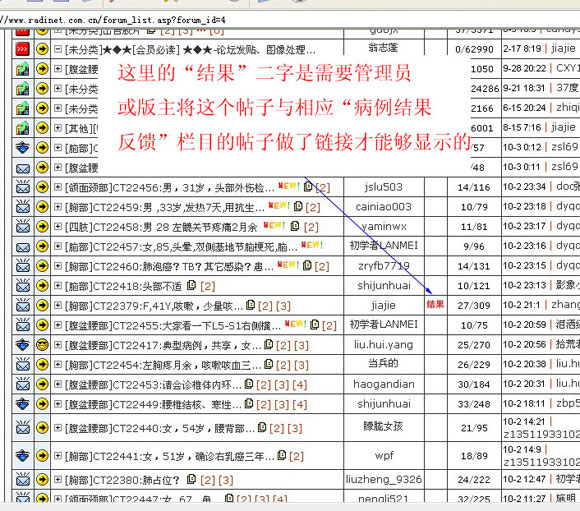Click envelope icon beside CT22457 thread
The image size is (580, 511).
[x=23, y=247]
